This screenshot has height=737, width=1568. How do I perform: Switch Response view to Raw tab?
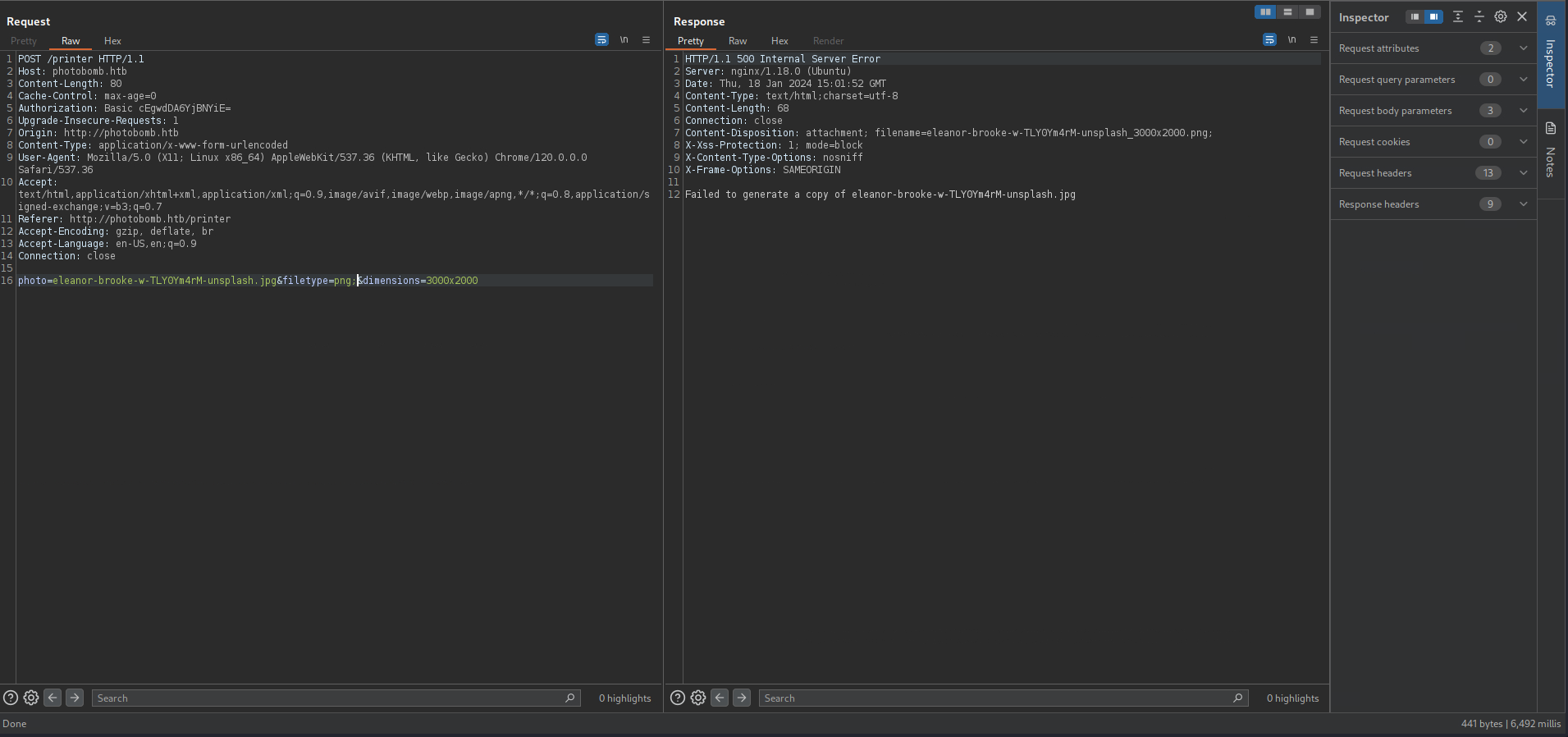click(x=738, y=41)
